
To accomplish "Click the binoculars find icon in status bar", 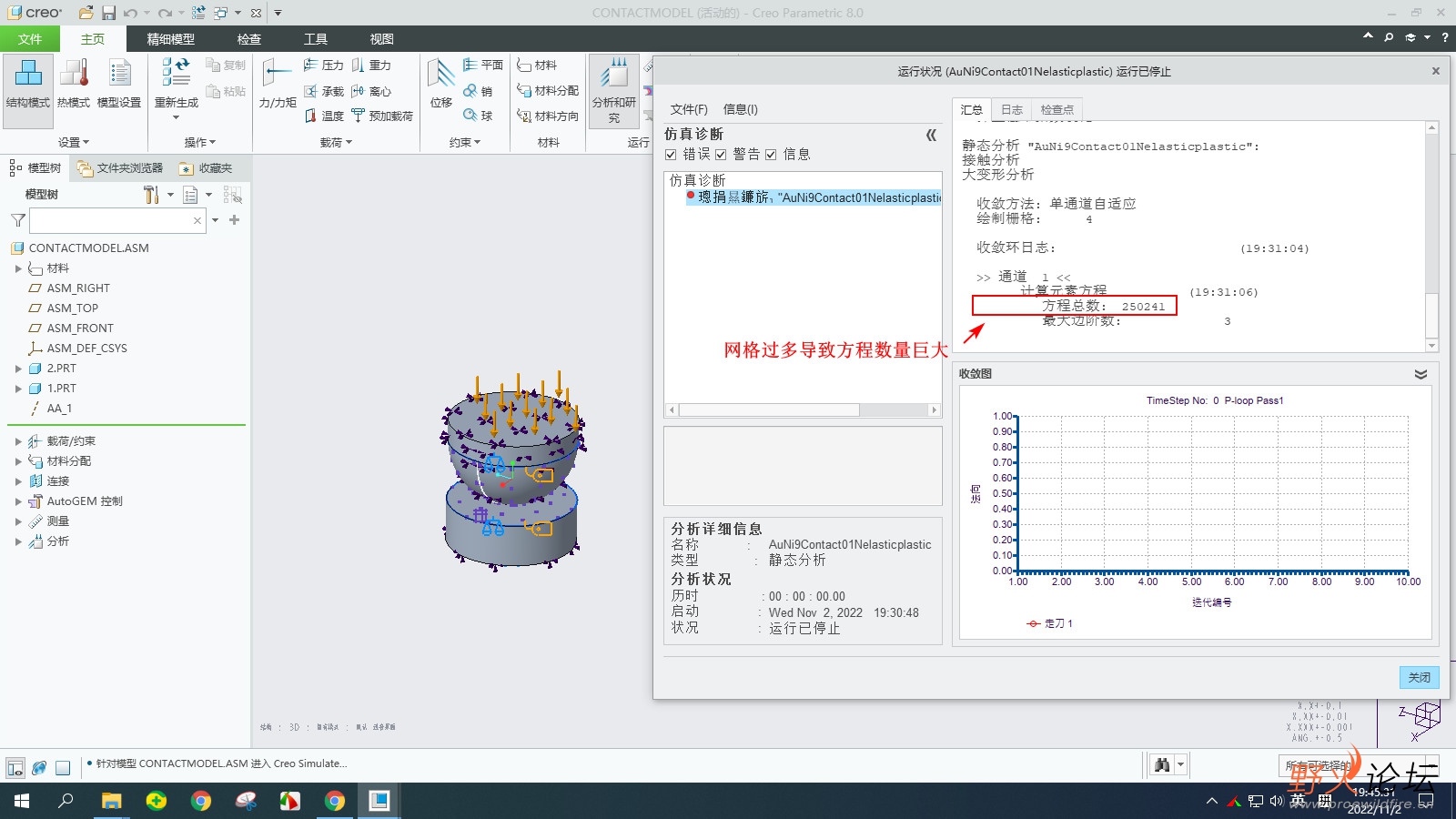I will pyautogui.click(x=1162, y=765).
